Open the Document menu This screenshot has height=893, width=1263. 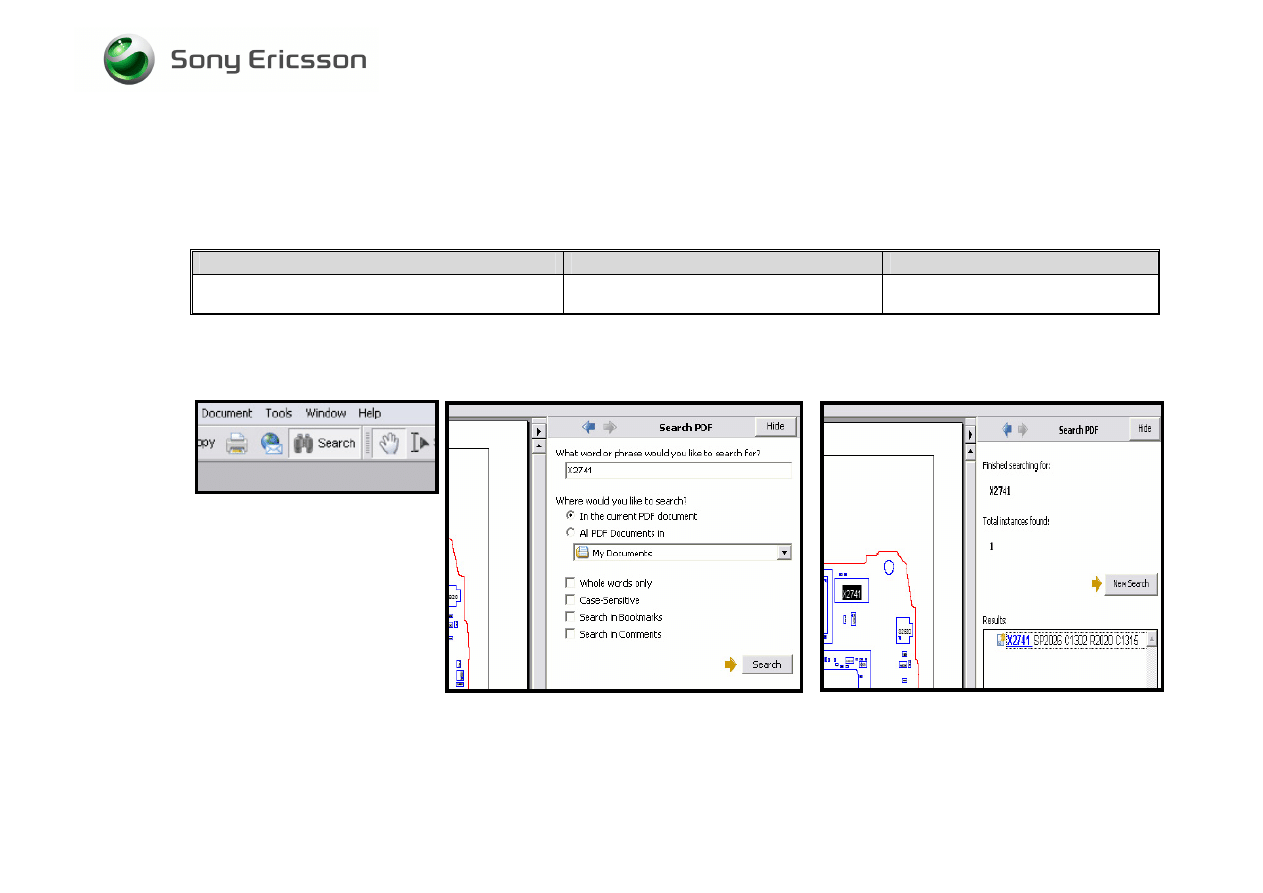227,413
